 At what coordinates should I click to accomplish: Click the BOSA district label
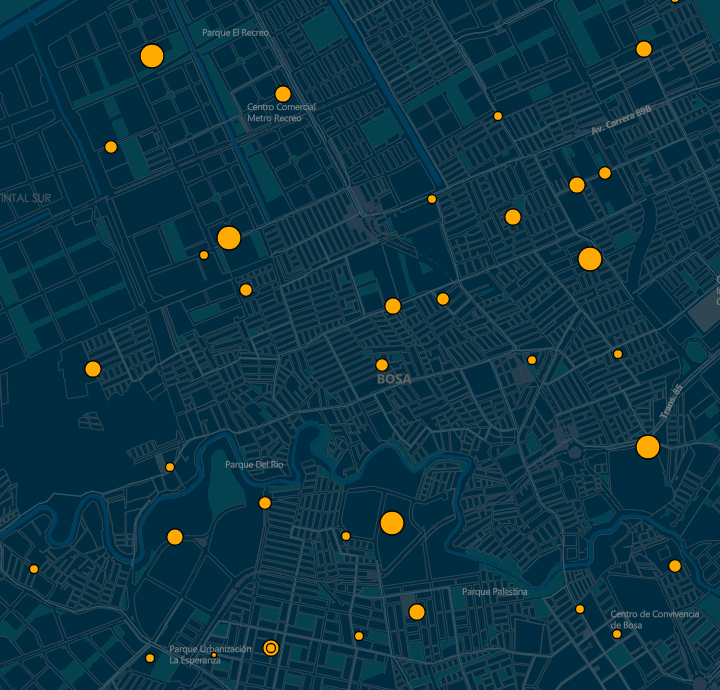pos(394,380)
